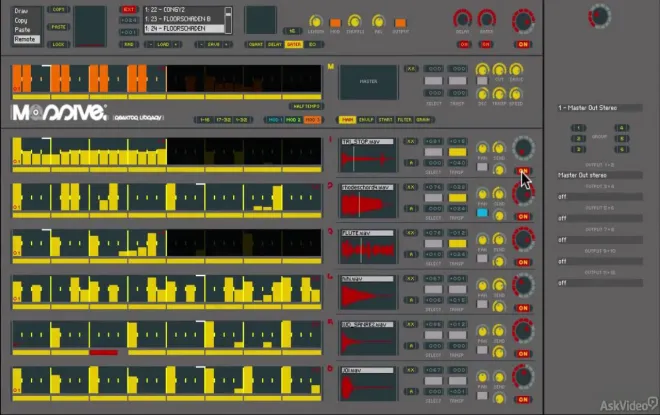Click the R button in FLUTE.wav row

(411, 254)
